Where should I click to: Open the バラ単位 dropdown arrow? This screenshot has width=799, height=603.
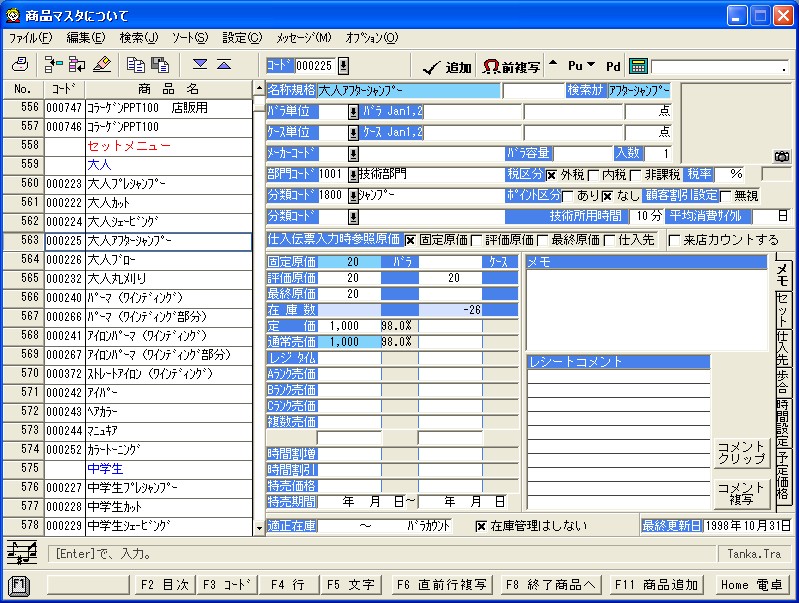coord(353,112)
